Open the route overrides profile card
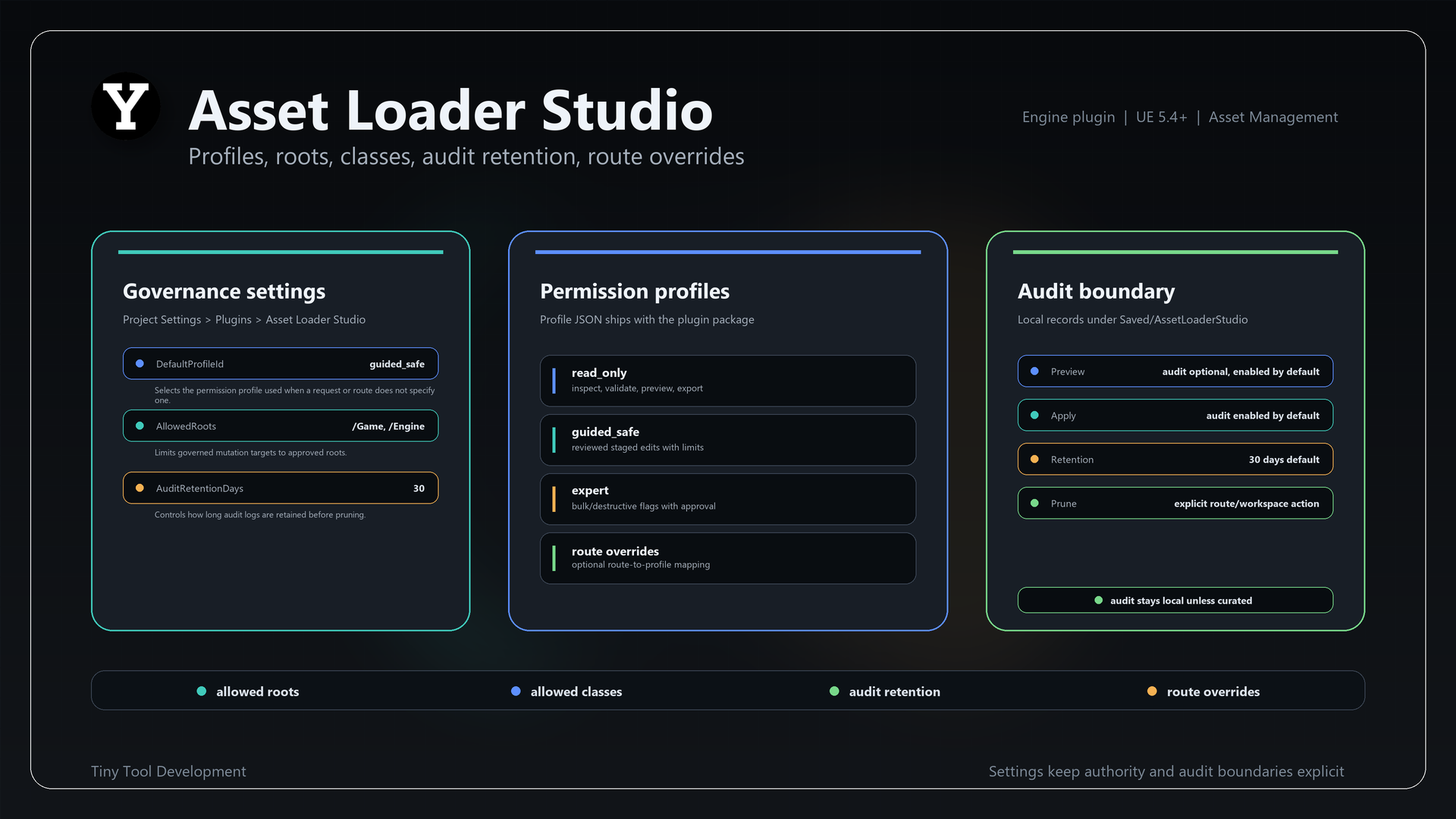 (x=728, y=558)
